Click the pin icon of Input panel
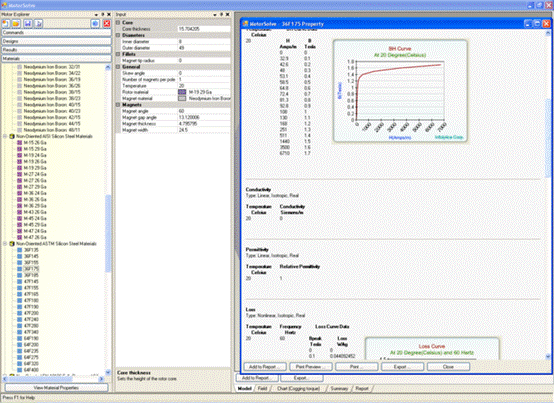The image size is (554, 403). click(221, 14)
